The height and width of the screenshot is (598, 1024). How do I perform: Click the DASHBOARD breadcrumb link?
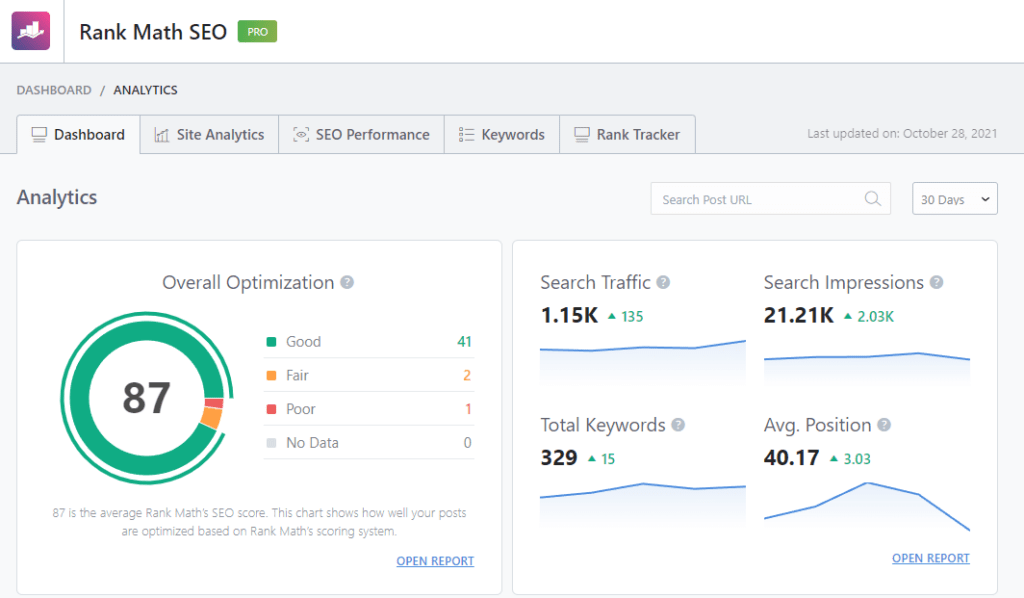coord(54,90)
